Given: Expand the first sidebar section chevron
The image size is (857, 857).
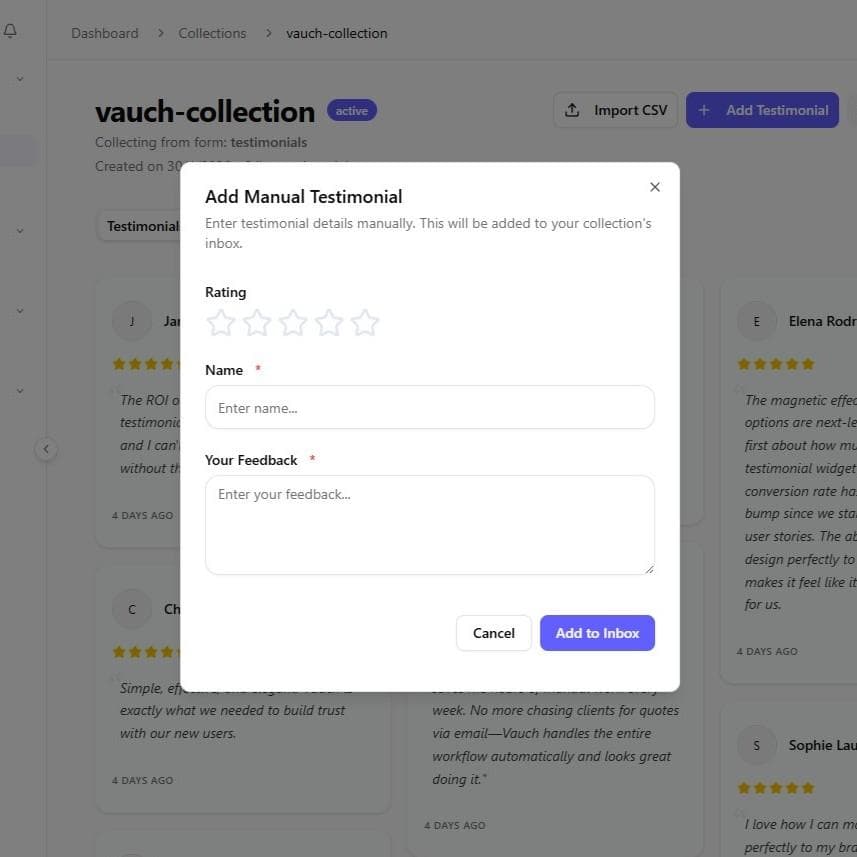Looking at the screenshot, I should [19, 78].
